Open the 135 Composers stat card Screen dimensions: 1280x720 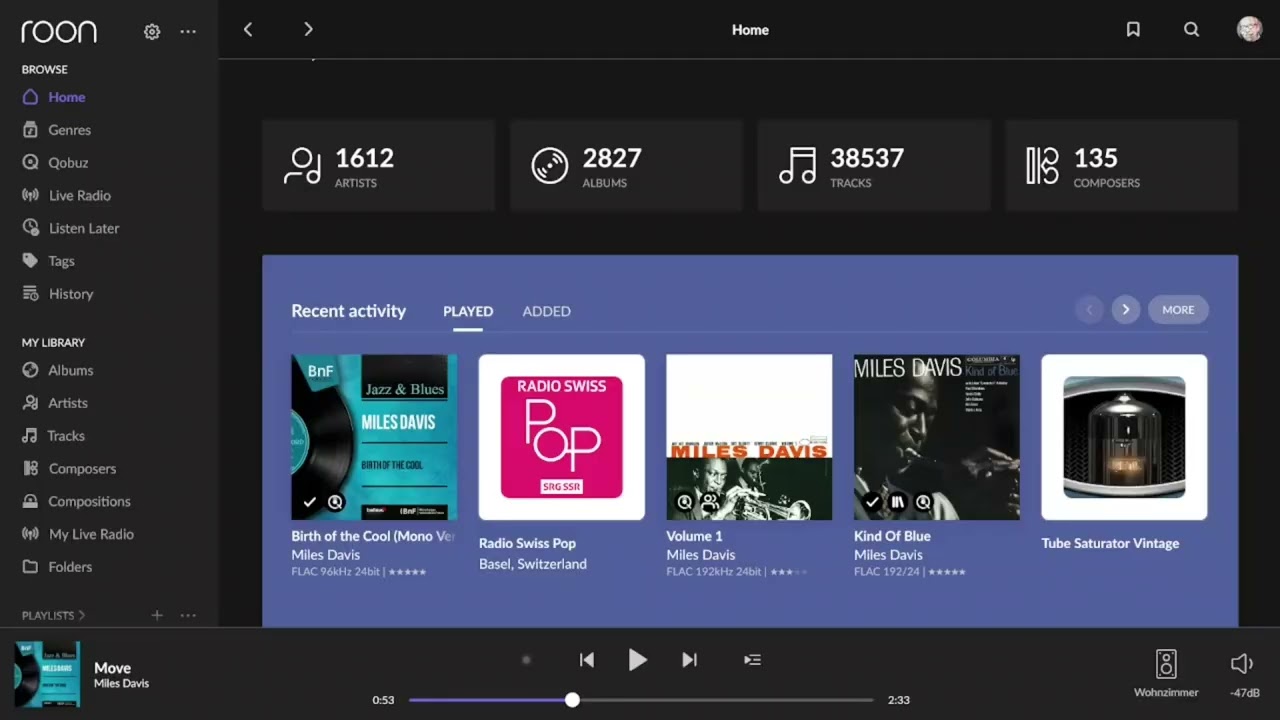[x=1122, y=165]
